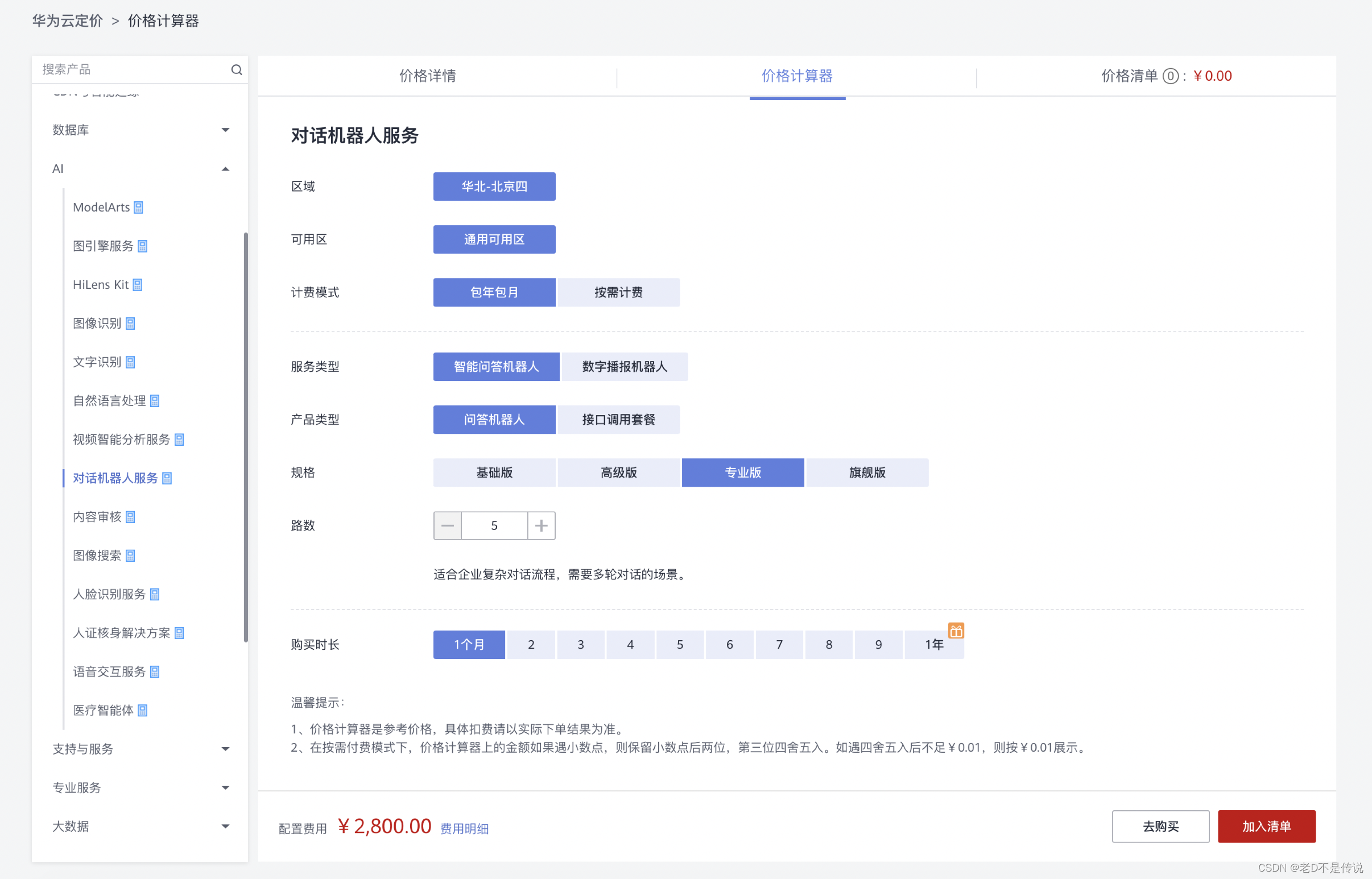Open 语音交互服务 in sidebar
Viewport: 1372px width, 879px height.
(x=109, y=672)
